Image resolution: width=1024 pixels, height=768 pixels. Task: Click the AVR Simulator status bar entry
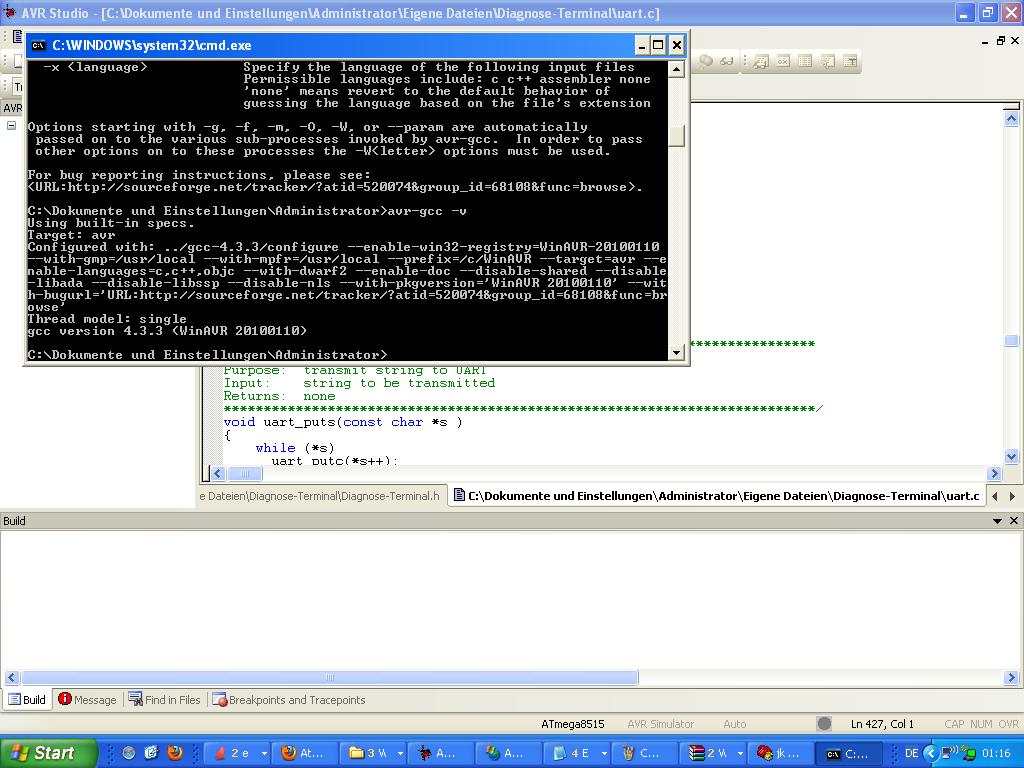[x=660, y=724]
